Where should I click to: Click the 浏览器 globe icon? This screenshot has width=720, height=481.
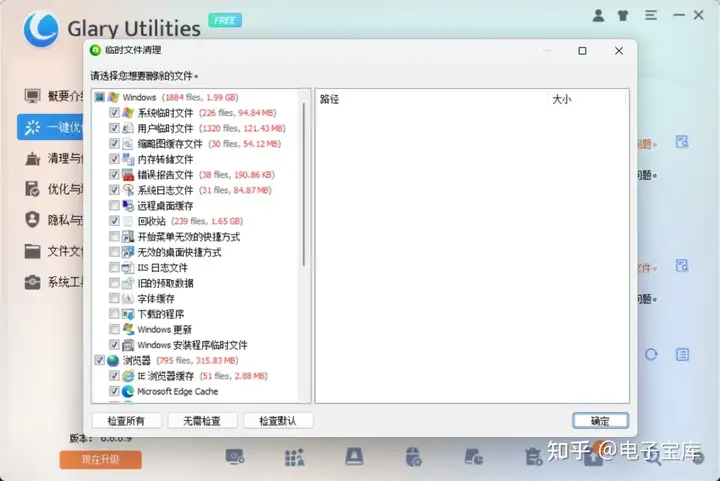click(x=113, y=360)
